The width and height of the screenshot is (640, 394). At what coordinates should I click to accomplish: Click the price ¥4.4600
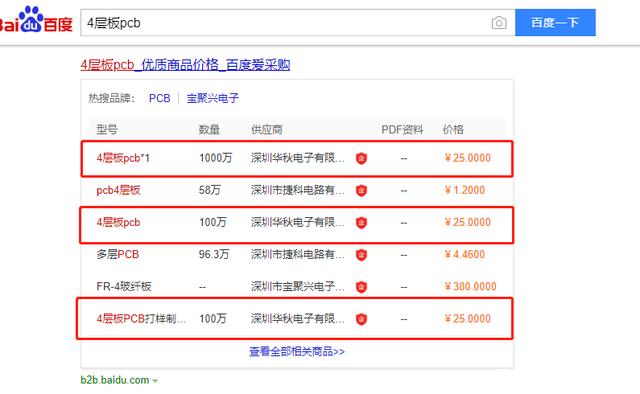click(464, 254)
